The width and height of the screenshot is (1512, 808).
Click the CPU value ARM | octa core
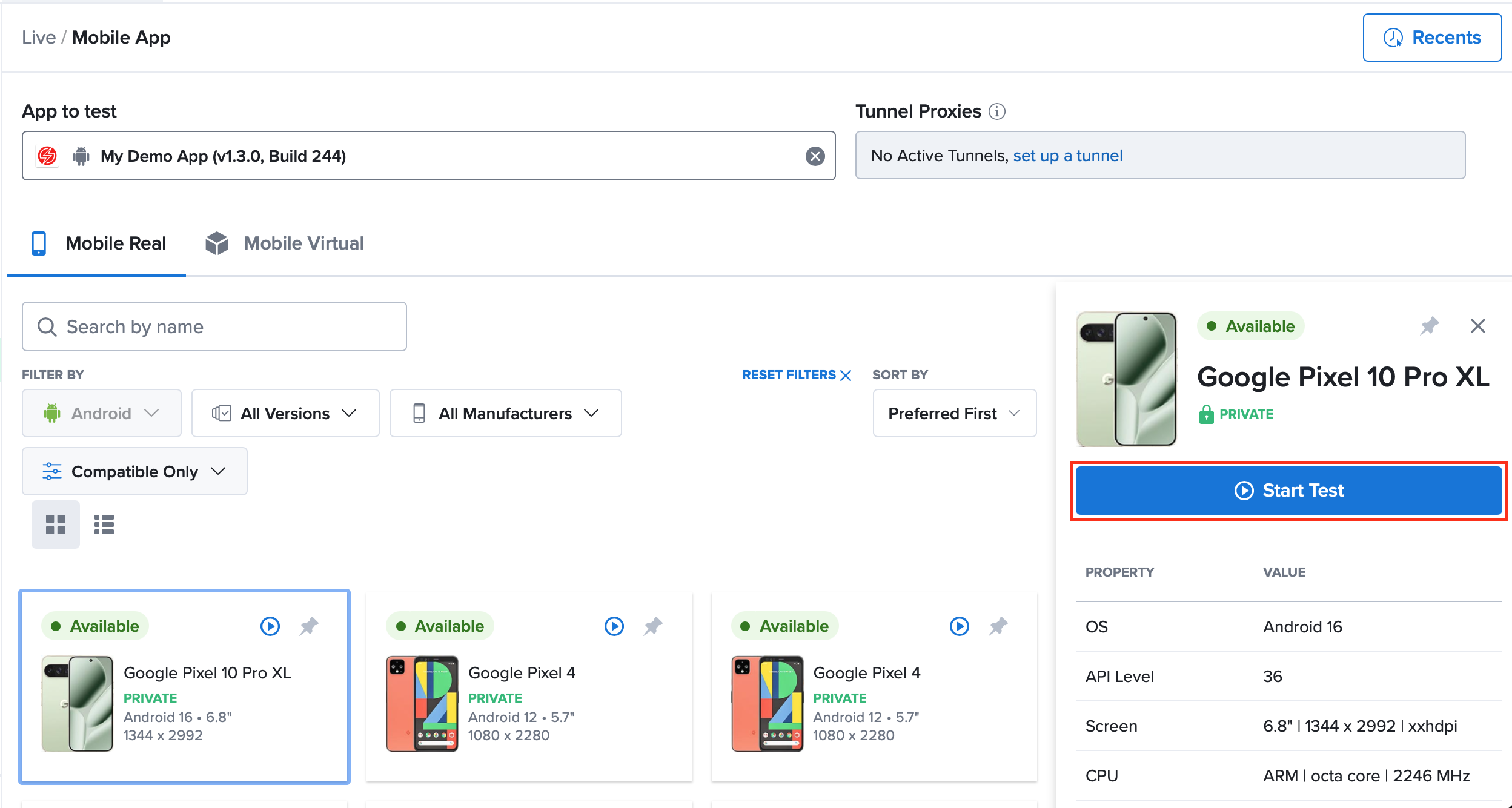point(1367,776)
